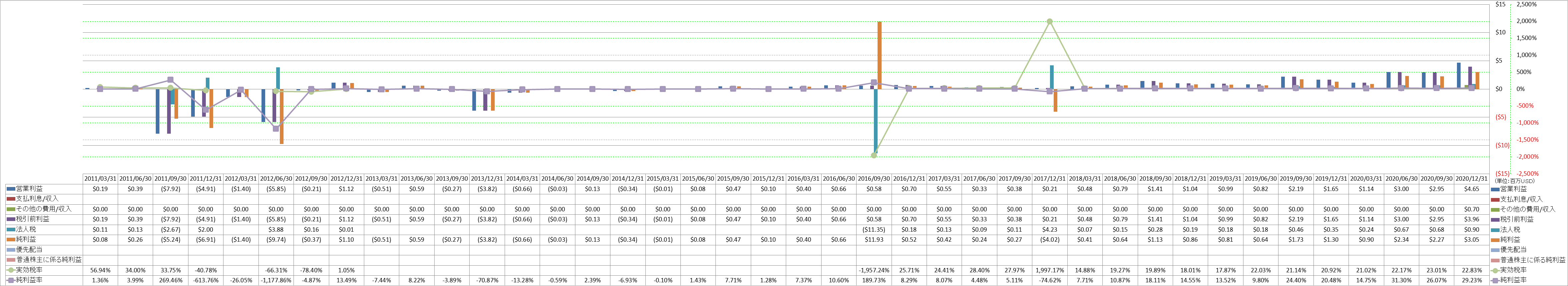The image size is (1568, 286).
Task: Click the $15 axis label at top right
Action: pos(1500,4)
